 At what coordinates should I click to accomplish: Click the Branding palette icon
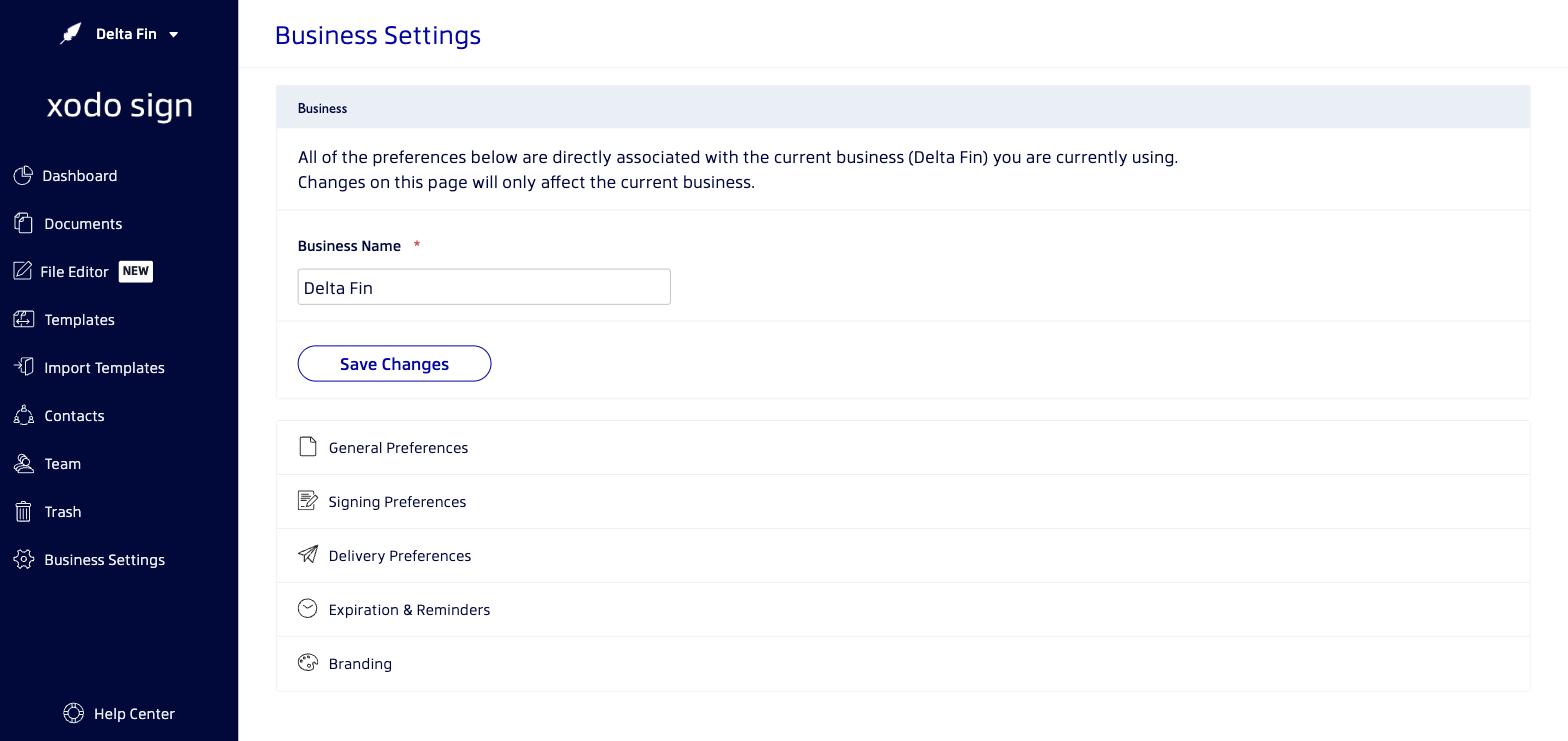point(308,663)
